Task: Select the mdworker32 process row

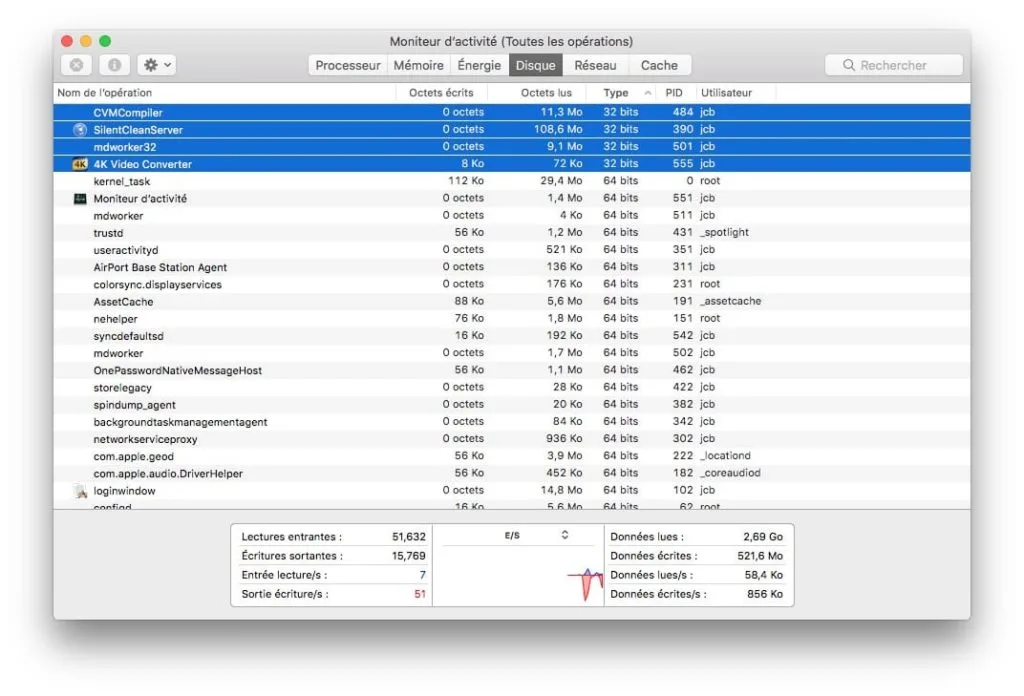Action: click(512, 147)
